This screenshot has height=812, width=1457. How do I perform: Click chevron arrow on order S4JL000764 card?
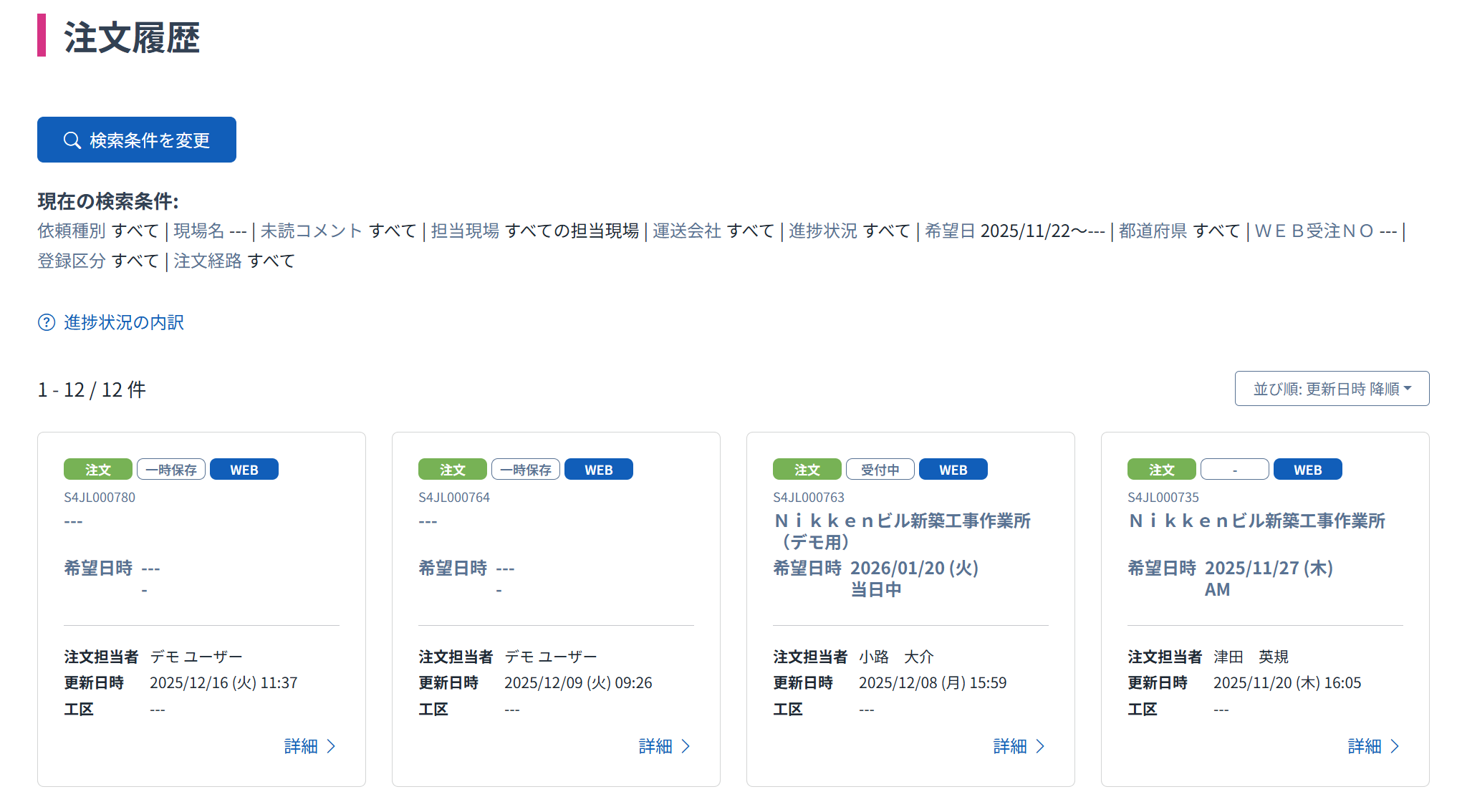click(686, 746)
